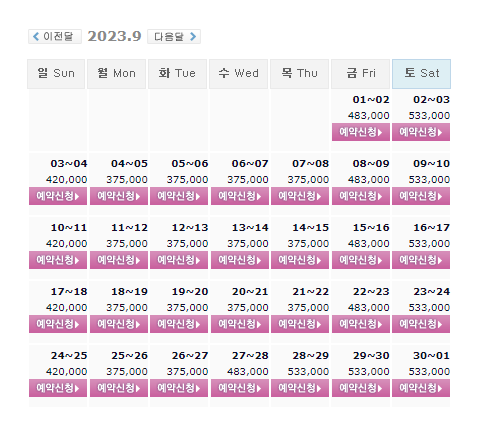
Task: Select the 목 Thu column header
Action: (299, 74)
